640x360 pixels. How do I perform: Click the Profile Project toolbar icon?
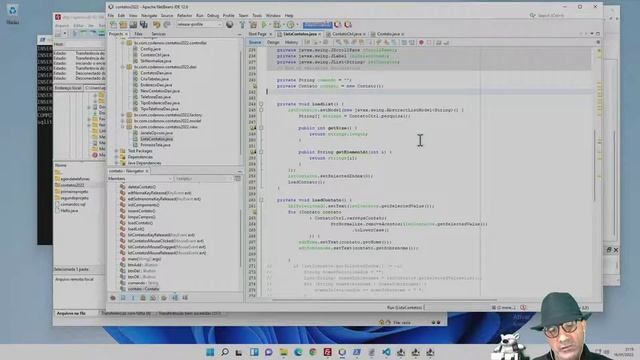pos(291,25)
